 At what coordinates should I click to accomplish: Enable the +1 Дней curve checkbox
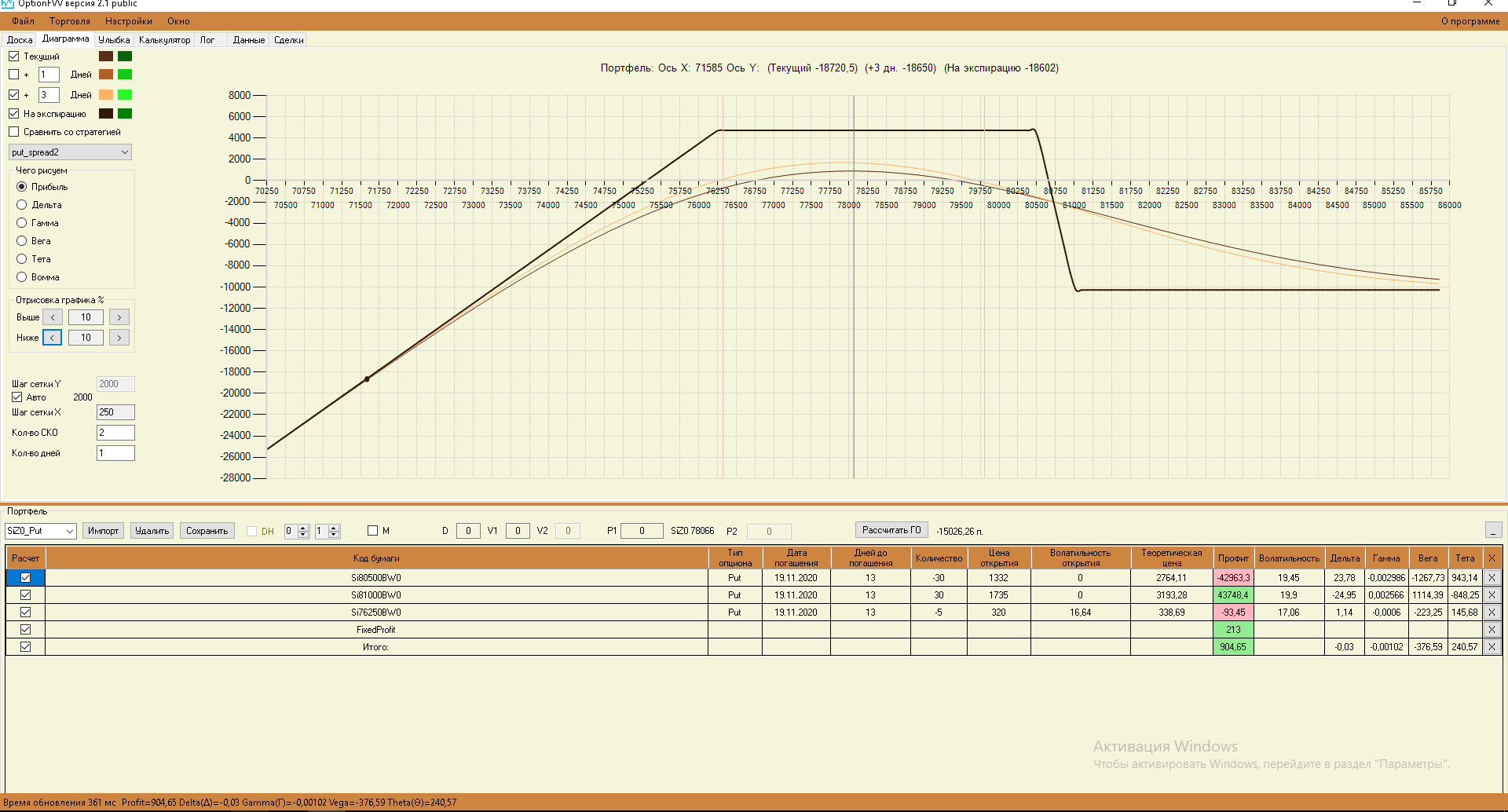pos(13,75)
